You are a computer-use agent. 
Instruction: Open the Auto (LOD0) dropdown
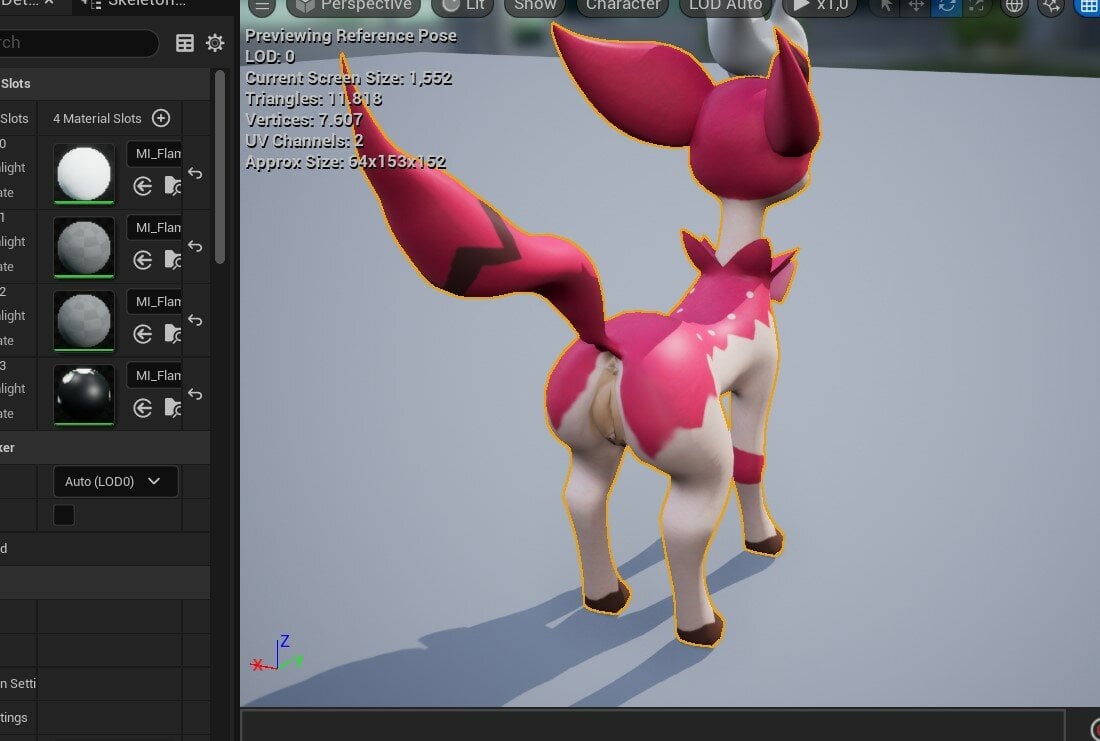click(x=115, y=481)
